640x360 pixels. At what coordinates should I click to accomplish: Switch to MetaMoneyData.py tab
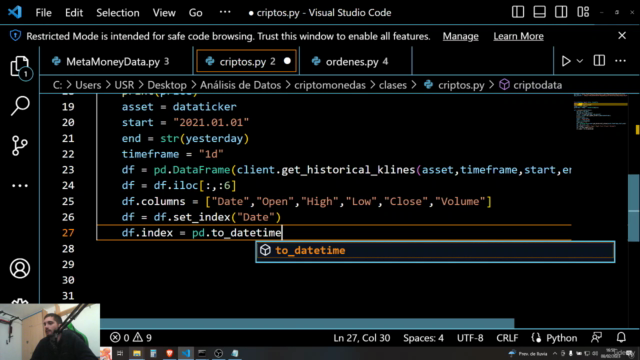116,62
